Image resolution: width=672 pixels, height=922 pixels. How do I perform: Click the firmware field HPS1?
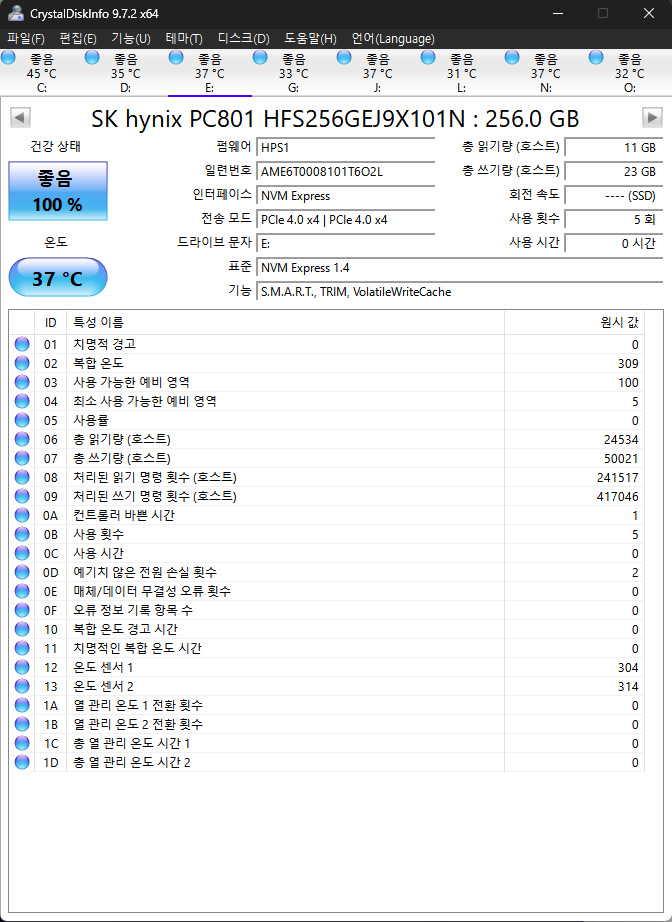click(x=346, y=148)
